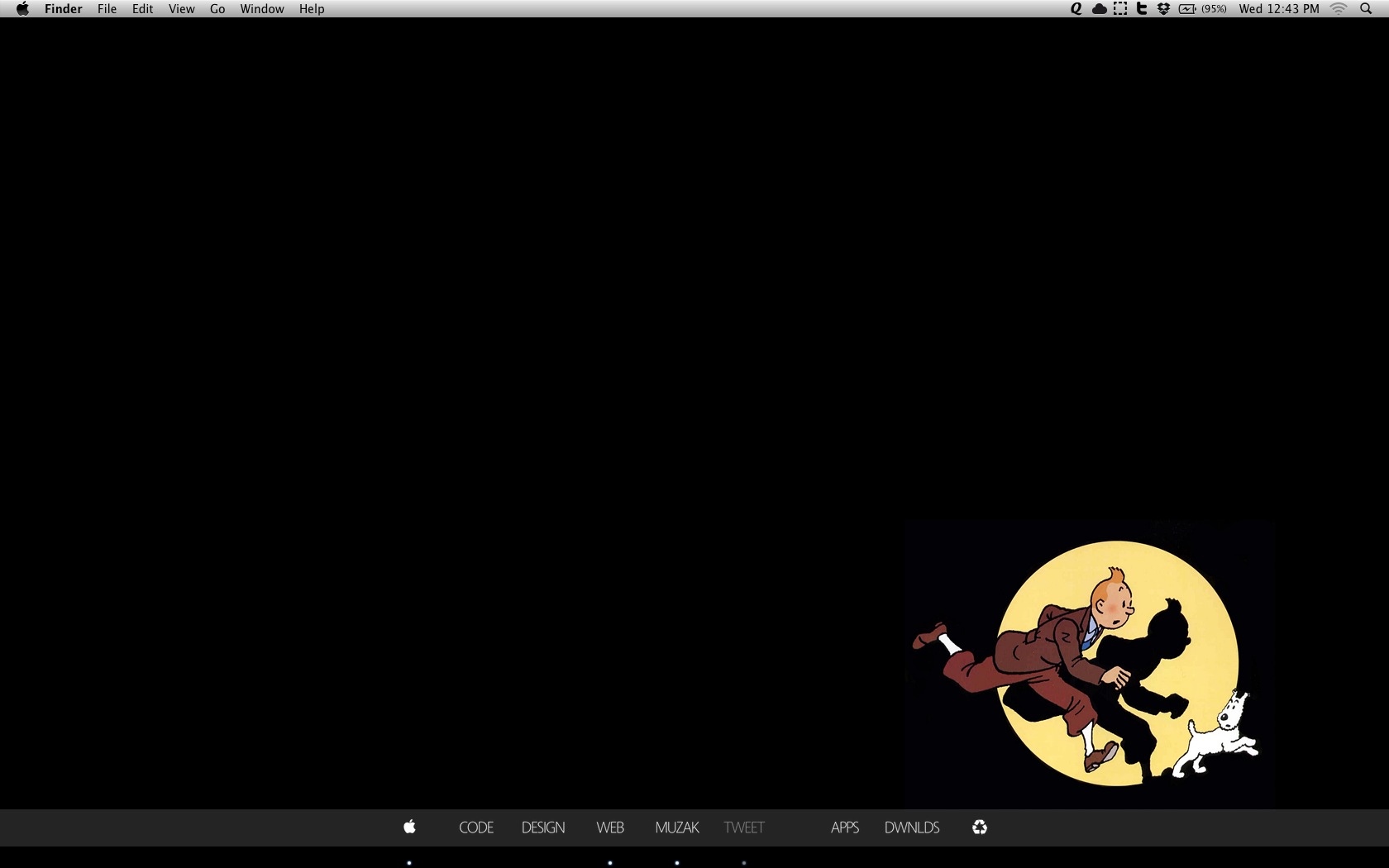
Task: Open Spotlight search magnifier
Action: click(1366, 9)
